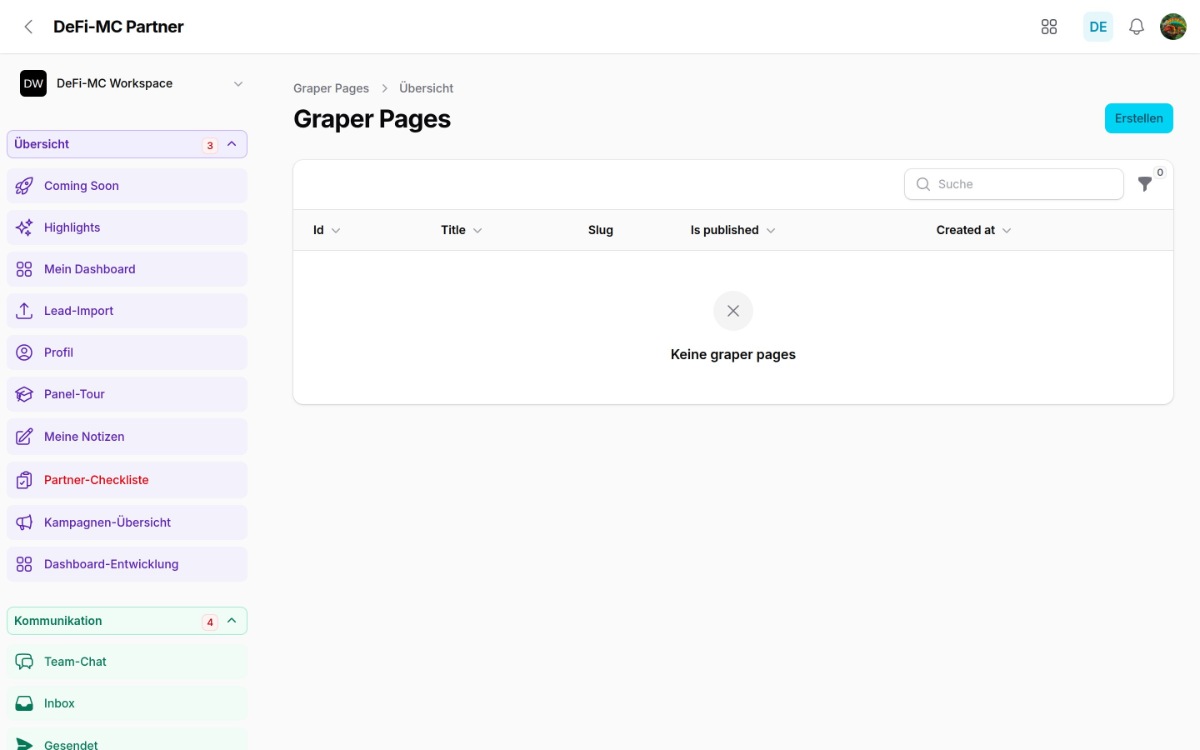
Task: Expand the DeFi-MC Workspace switcher dropdown
Action: (238, 84)
